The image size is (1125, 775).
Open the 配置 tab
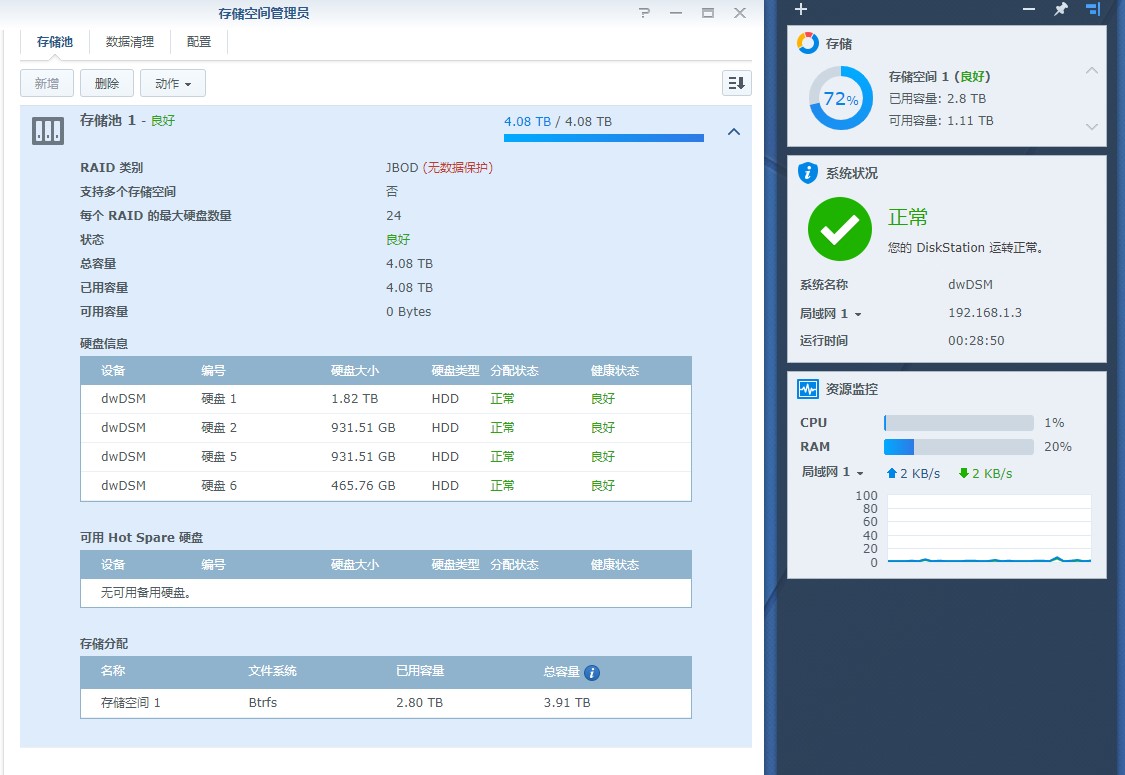coord(199,42)
